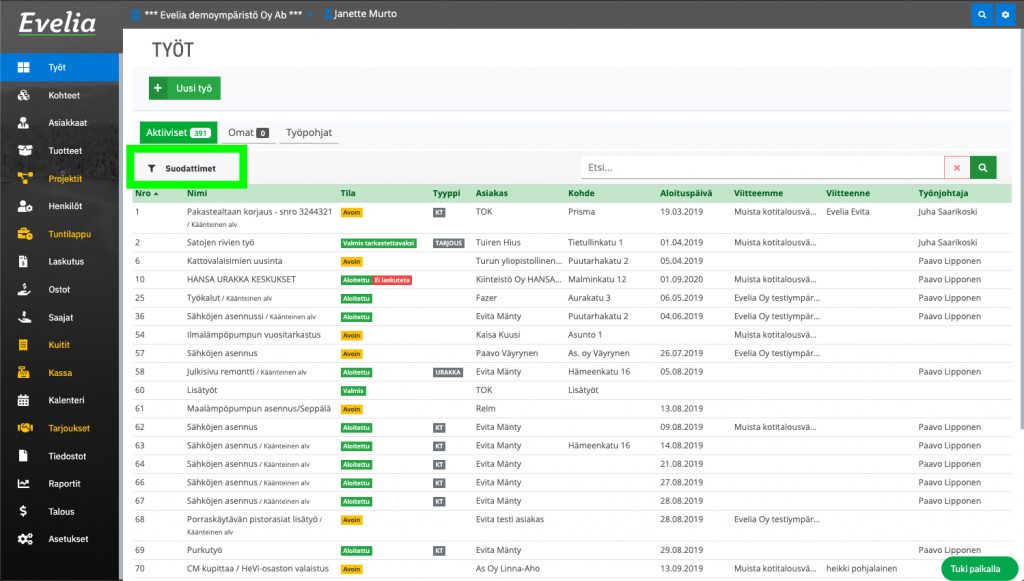Viewport: 1024px width, 581px height.
Task: Open Kassa register icon
Action: coord(24,373)
